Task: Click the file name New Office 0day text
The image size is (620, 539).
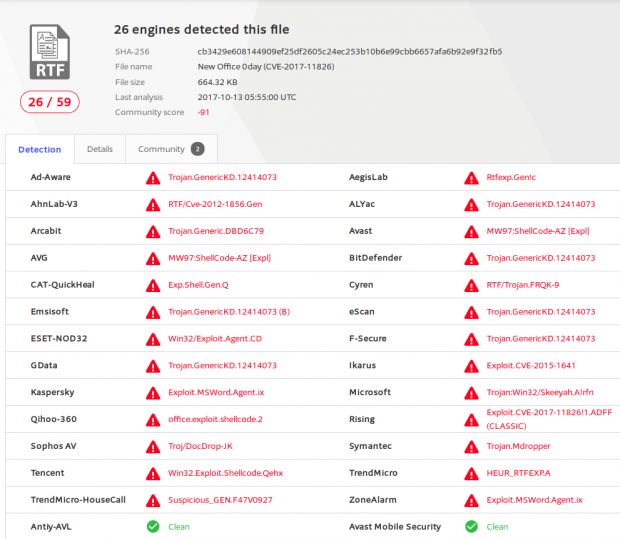Action: (266, 66)
